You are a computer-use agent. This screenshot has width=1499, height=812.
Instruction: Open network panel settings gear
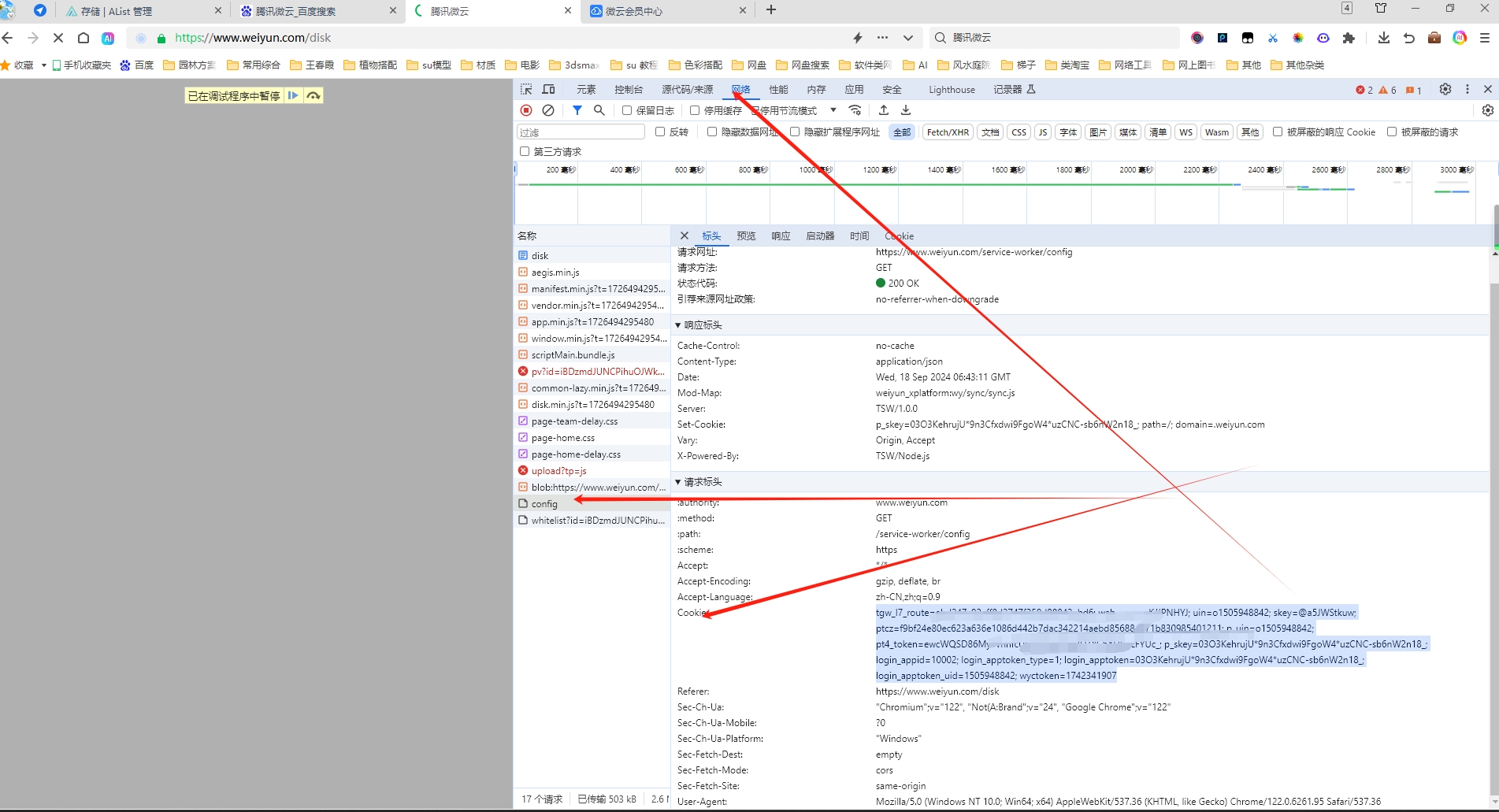tap(1487, 110)
